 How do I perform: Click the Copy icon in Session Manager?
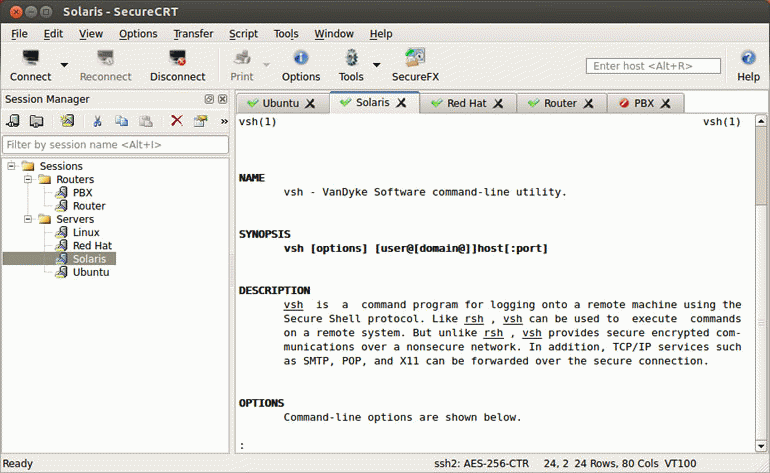point(121,121)
